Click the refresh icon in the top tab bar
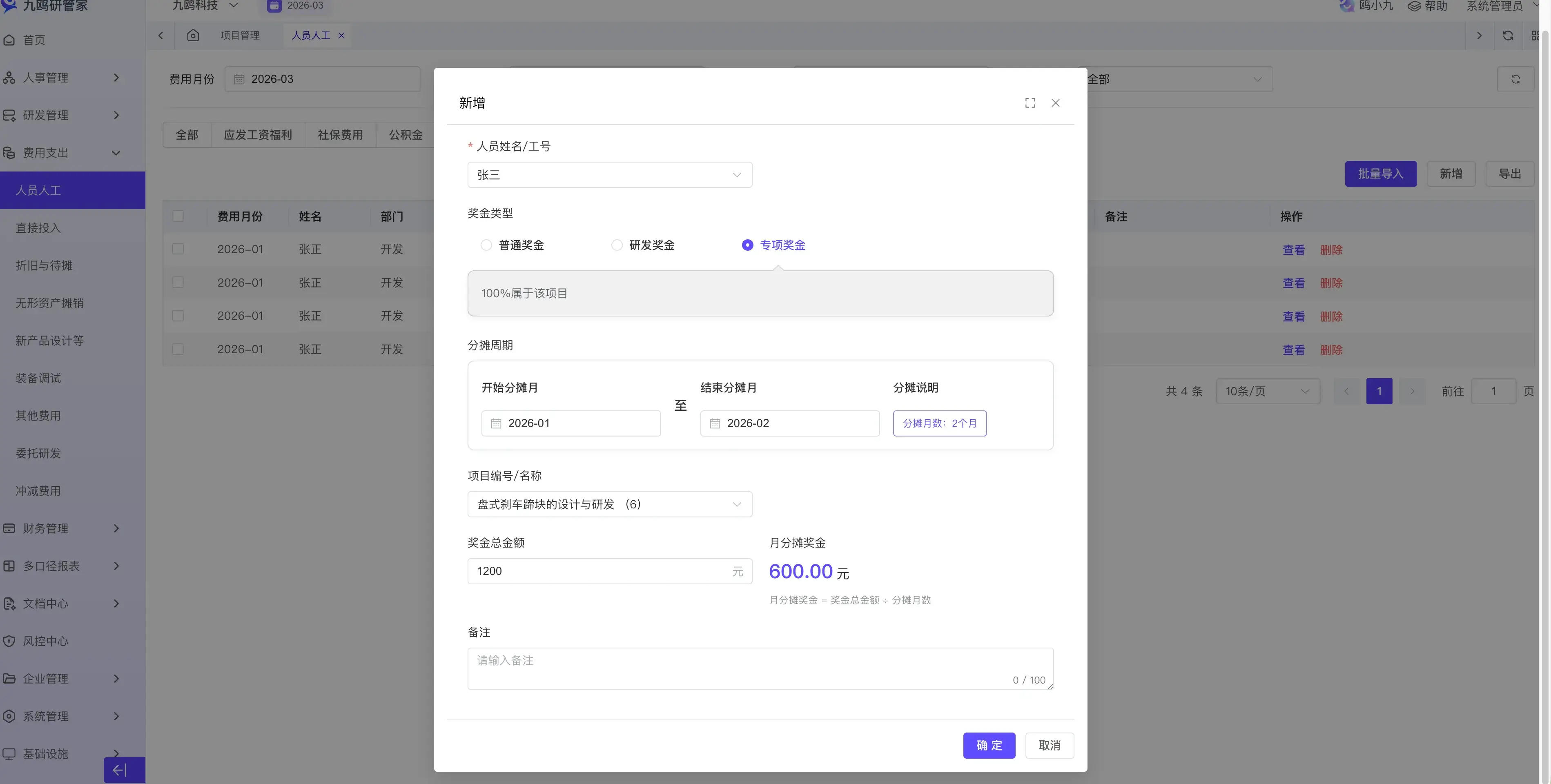 pos(1508,36)
